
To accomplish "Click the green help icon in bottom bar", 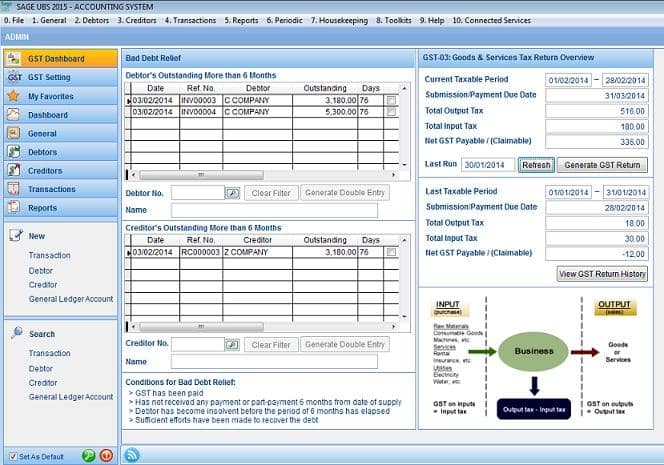I will tap(89, 456).
